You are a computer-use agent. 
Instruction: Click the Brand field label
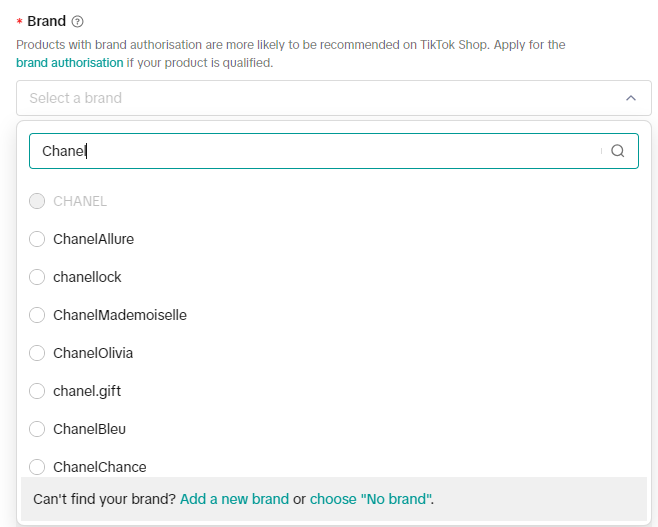46,21
